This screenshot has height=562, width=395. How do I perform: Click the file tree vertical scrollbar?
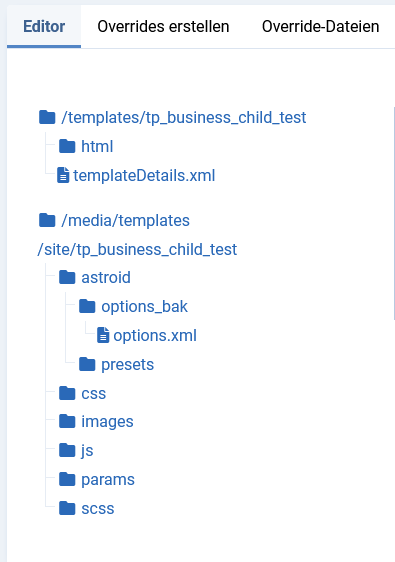pyautogui.click(x=394, y=213)
